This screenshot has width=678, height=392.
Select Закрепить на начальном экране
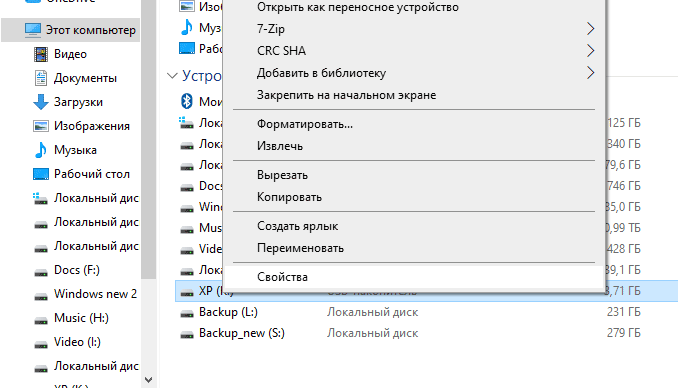pyautogui.click(x=414, y=95)
